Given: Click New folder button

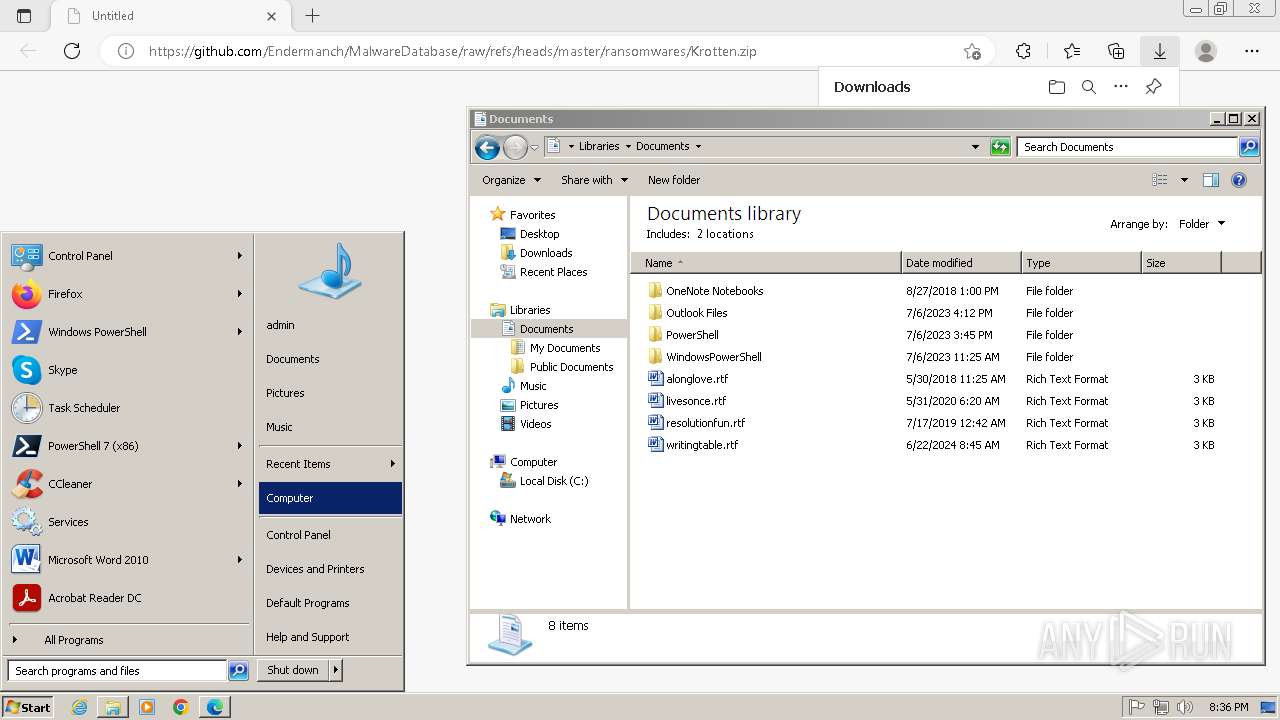Looking at the screenshot, I should pos(674,180).
